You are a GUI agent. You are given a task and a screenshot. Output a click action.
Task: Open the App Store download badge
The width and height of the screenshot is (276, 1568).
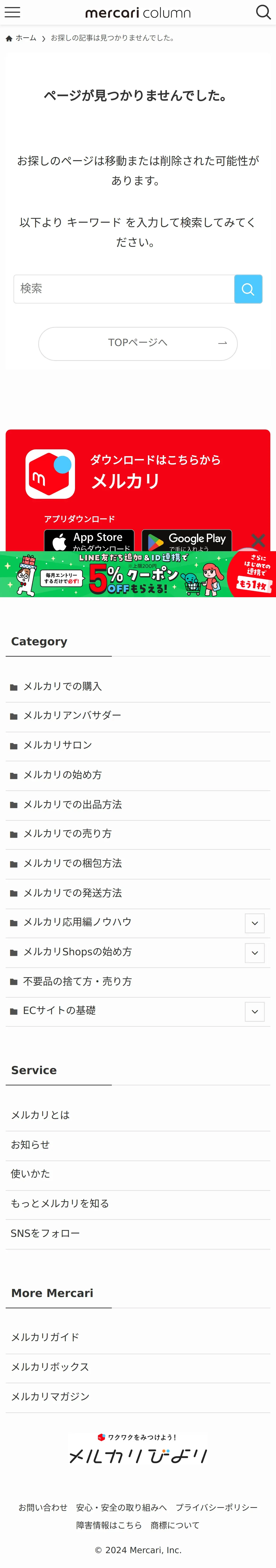[x=89, y=541]
